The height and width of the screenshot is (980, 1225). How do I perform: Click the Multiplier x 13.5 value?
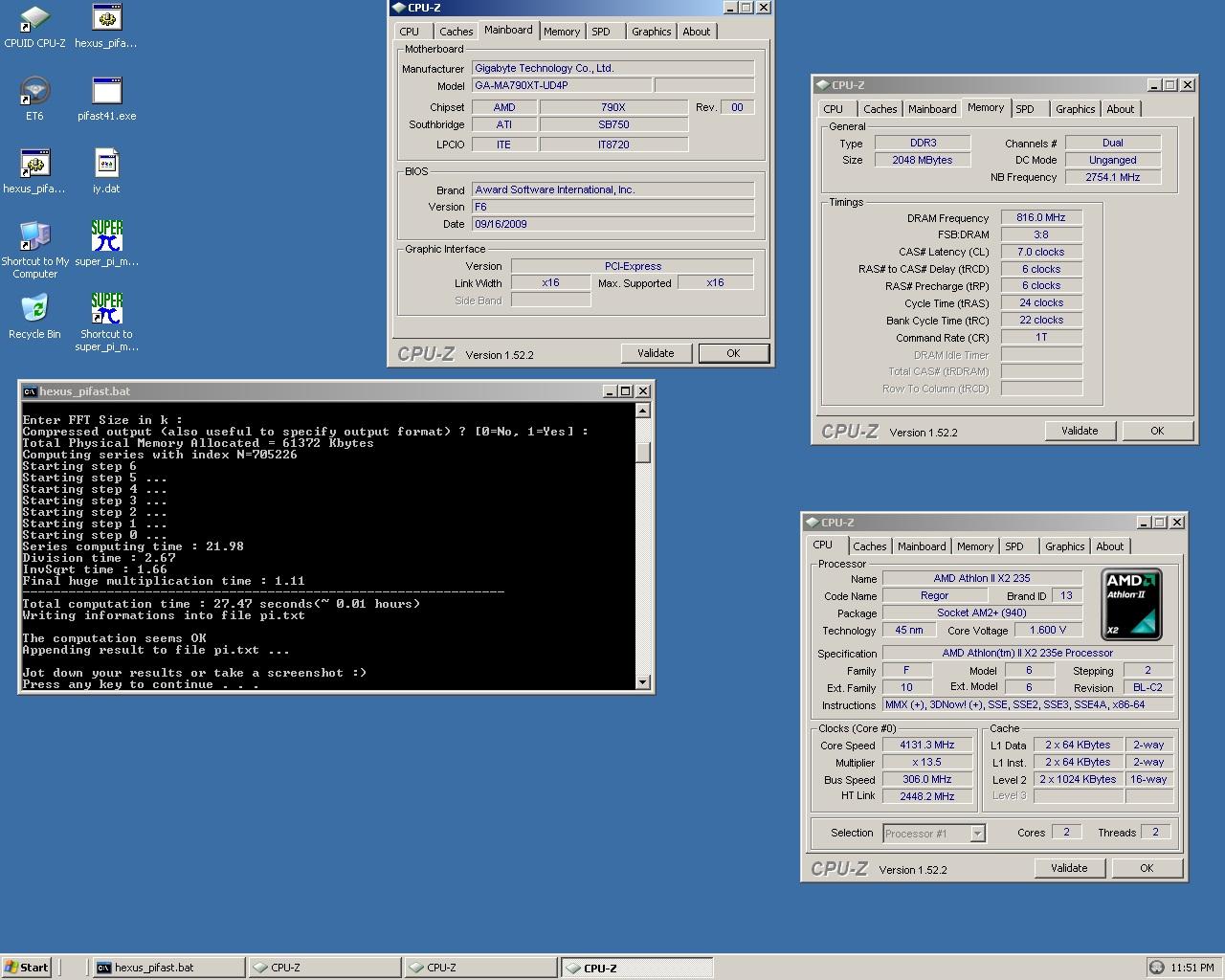coord(926,762)
